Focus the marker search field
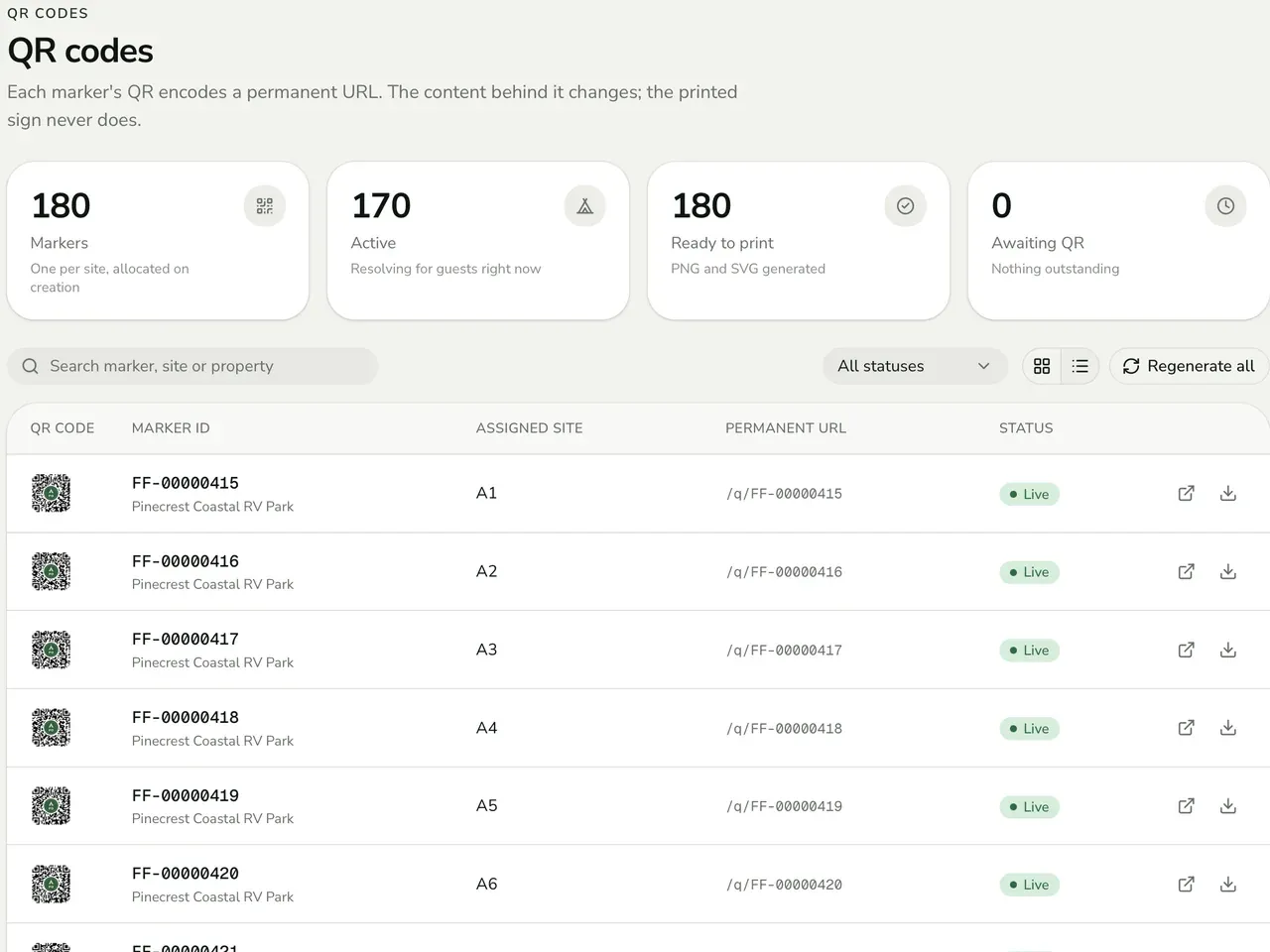The width and height of the screenshot is (1270, 952). pyautogui.click(x=192, y=366)
